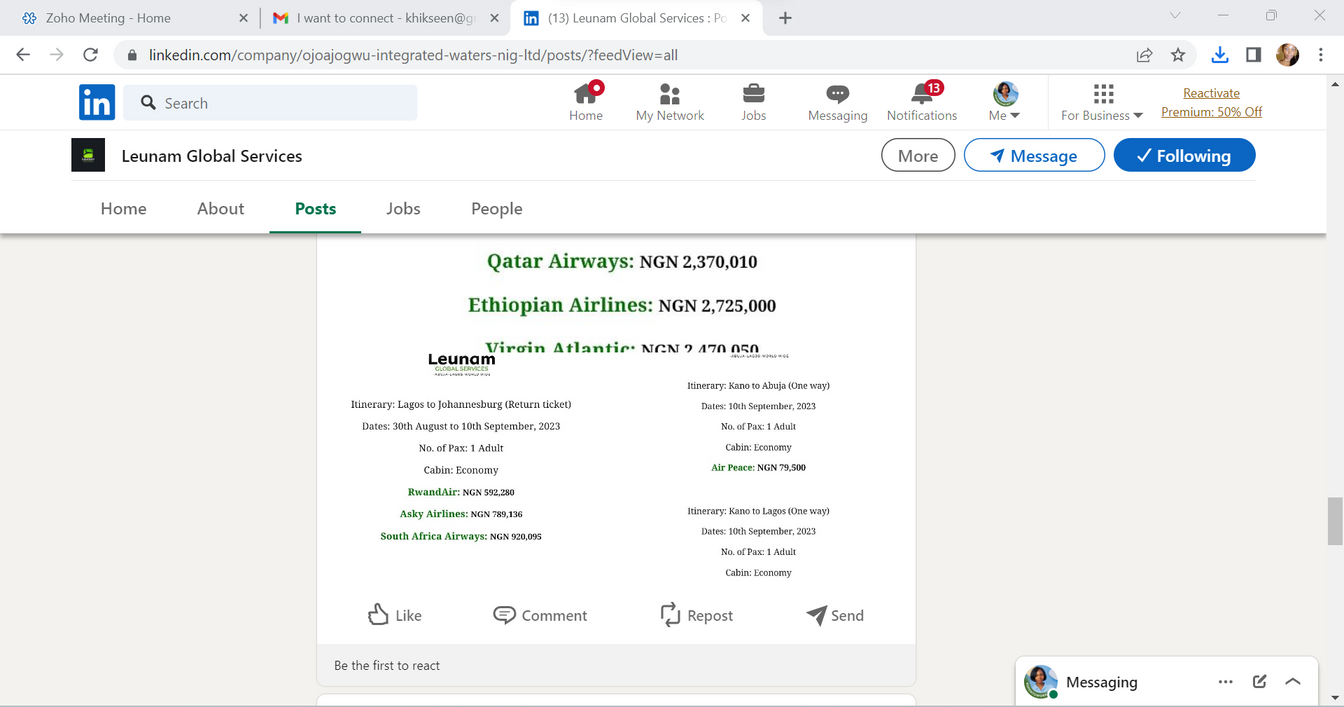Screen dimensions: 1344x707
Task: Open the company Jobs tab
Action: coord(403,208)
